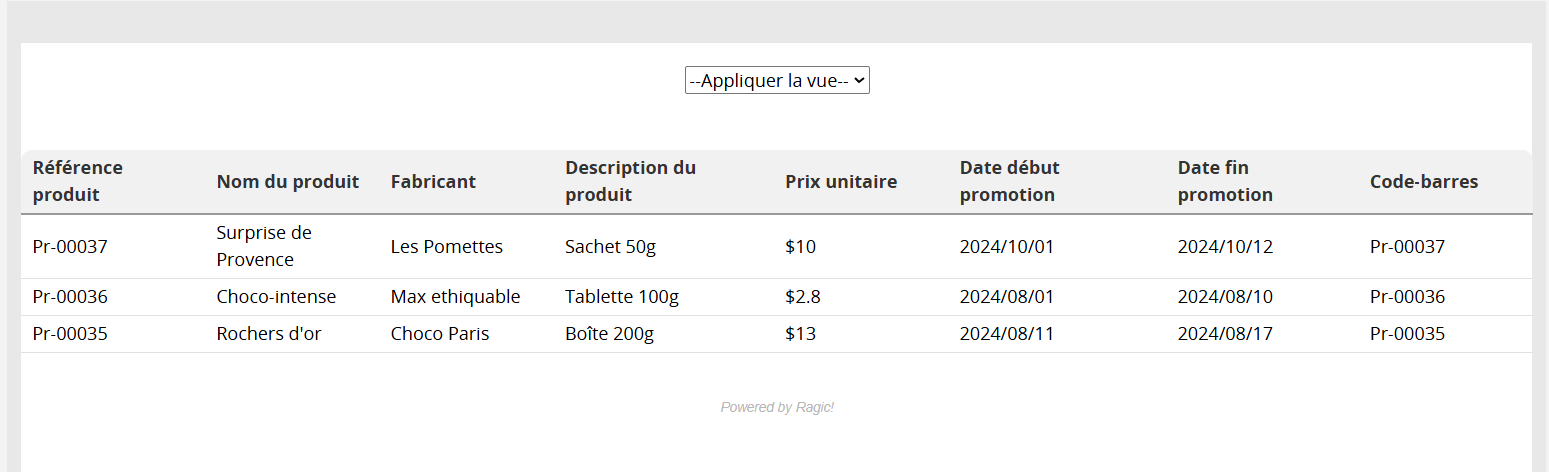Click Date fin promotion column header
This screenshot has width=1549, height=472.
(1225, 181)
